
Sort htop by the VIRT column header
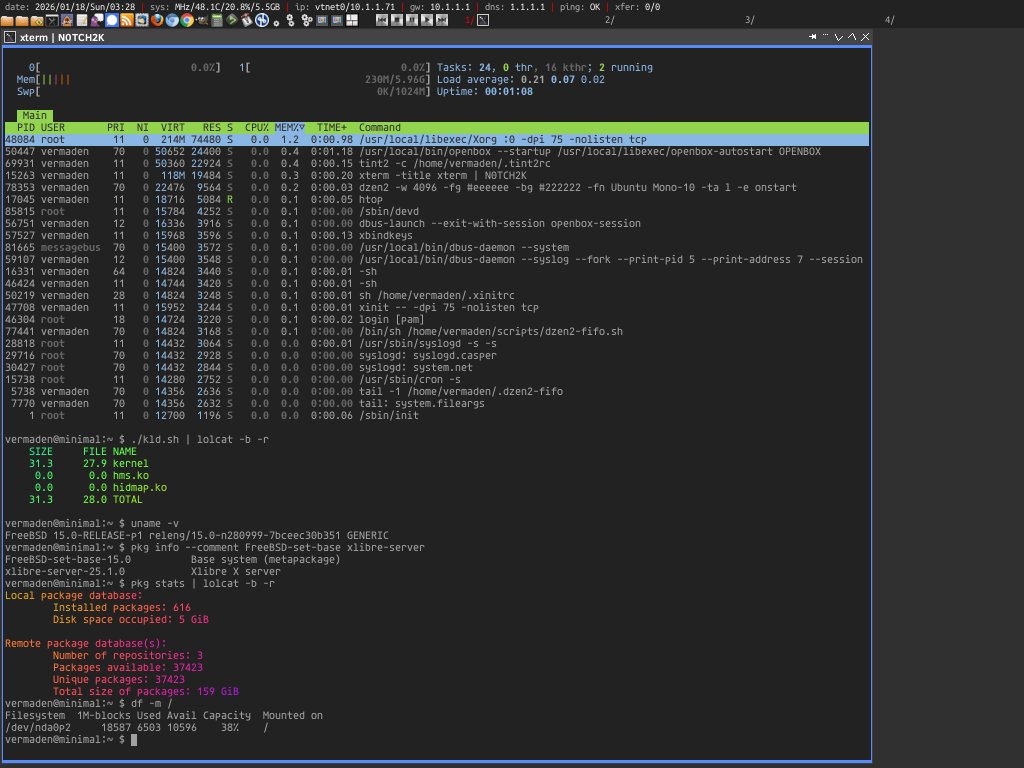point(173,127)
